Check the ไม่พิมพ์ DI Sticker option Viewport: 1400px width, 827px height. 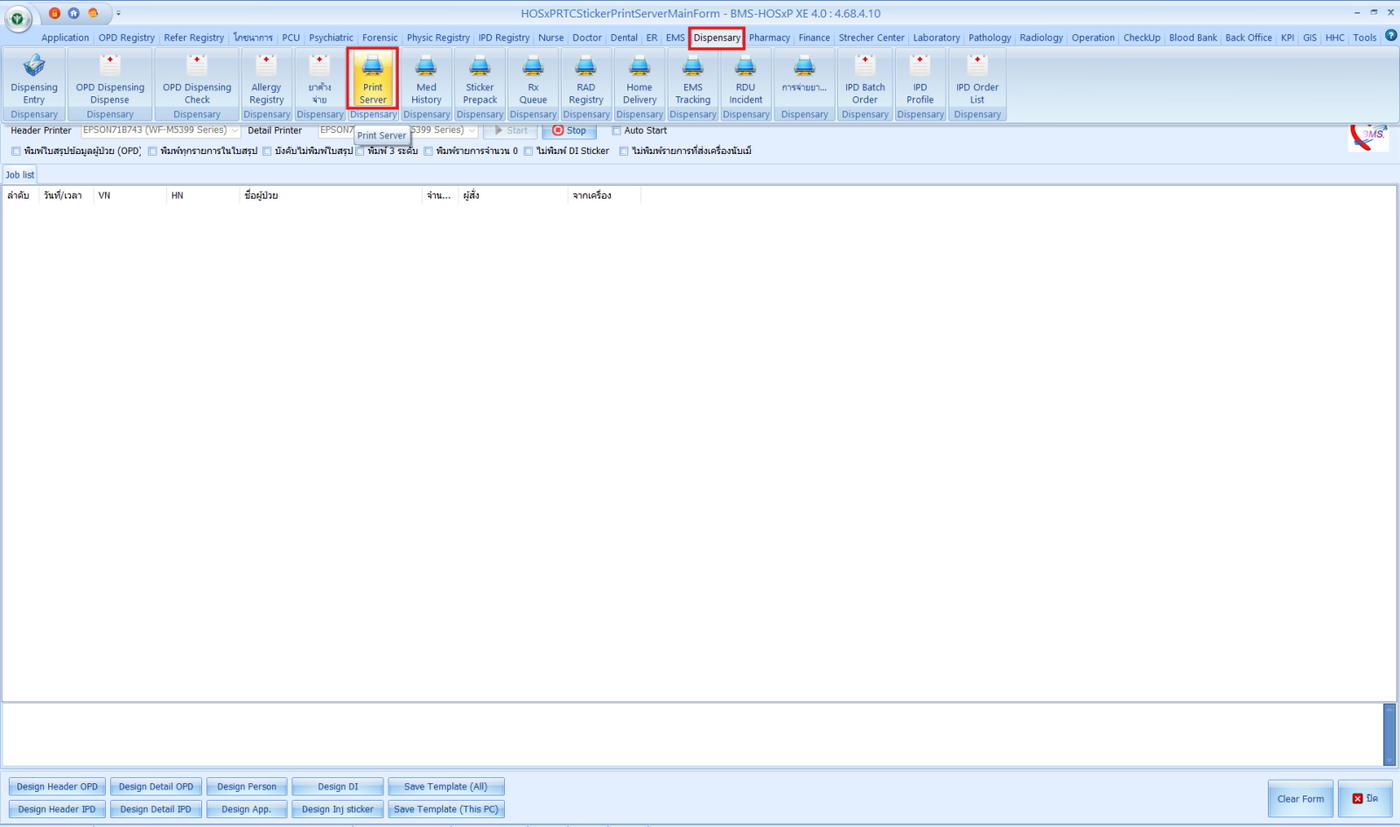528,152
